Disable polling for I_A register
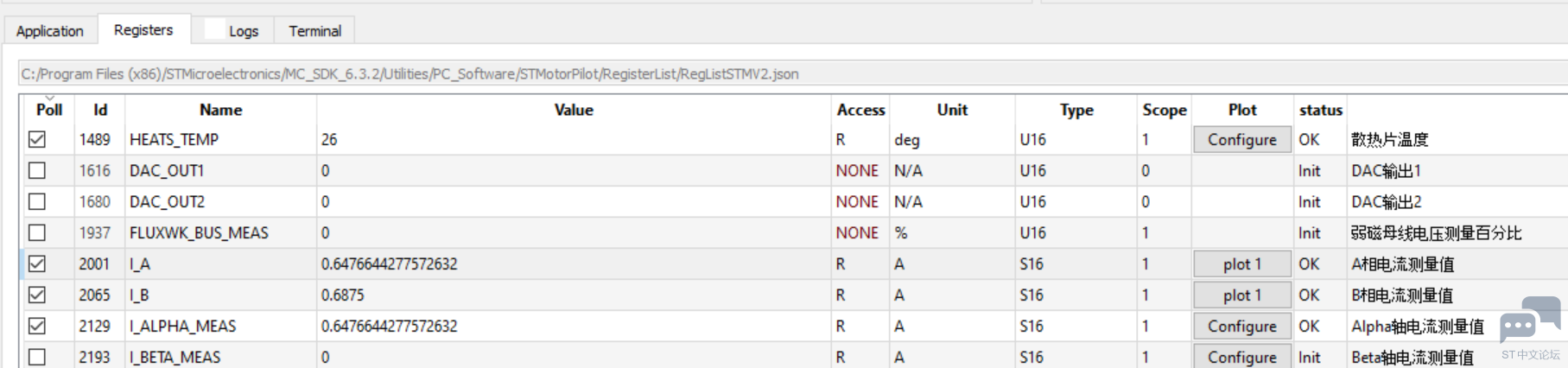1568x368 pixels. coord(37,263)
